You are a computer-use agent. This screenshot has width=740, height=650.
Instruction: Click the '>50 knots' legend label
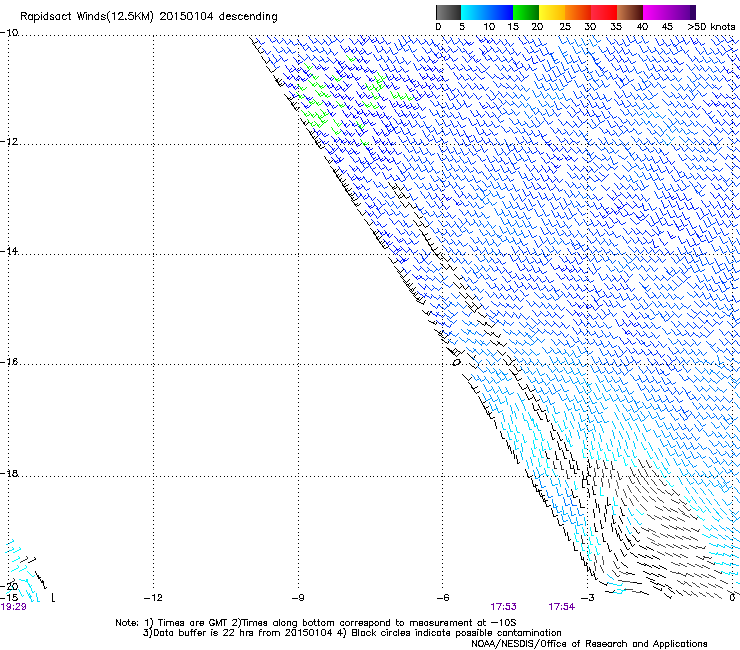point(711,27)
